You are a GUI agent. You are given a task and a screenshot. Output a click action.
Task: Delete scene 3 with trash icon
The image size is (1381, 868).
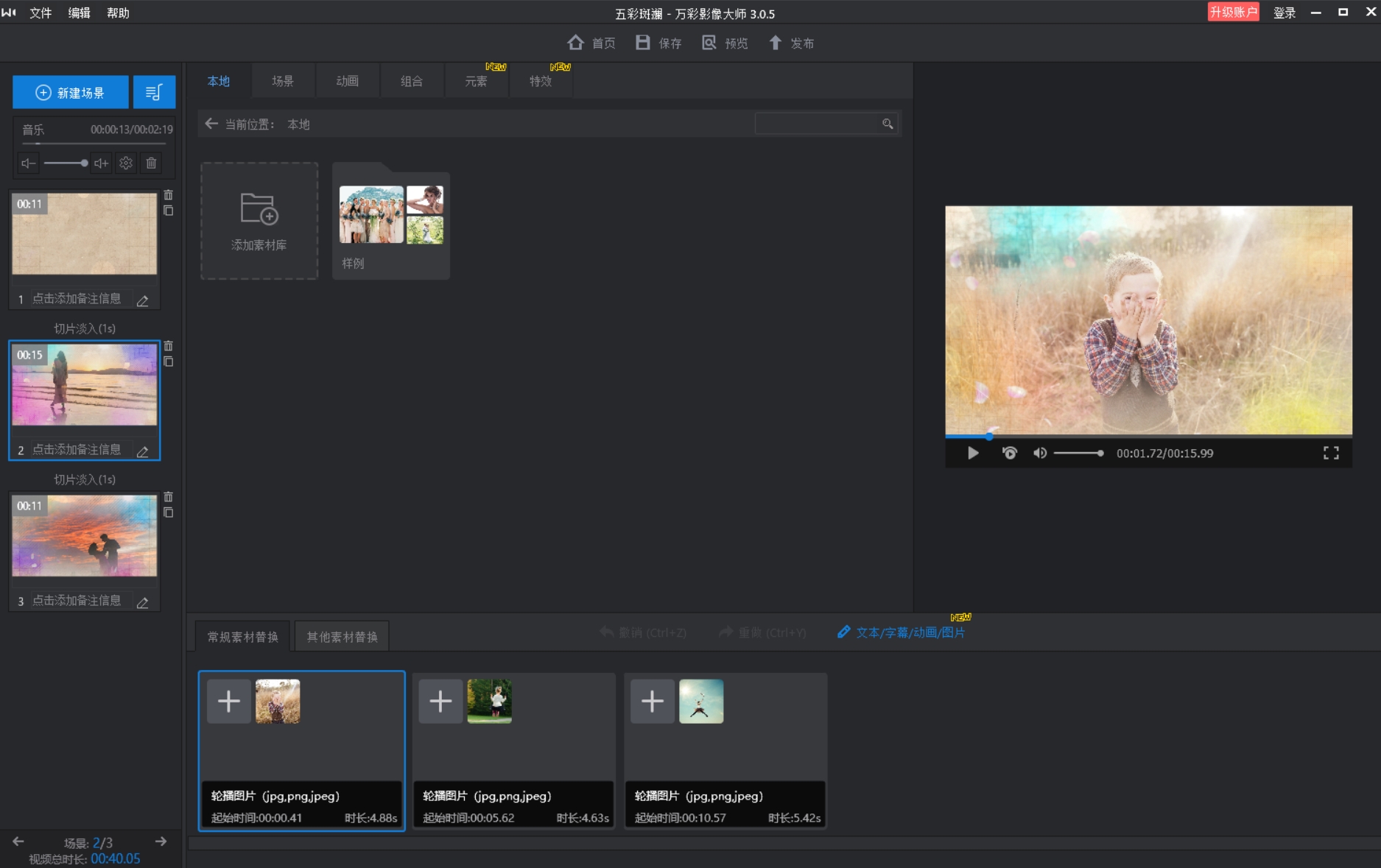tap(169, 497)
